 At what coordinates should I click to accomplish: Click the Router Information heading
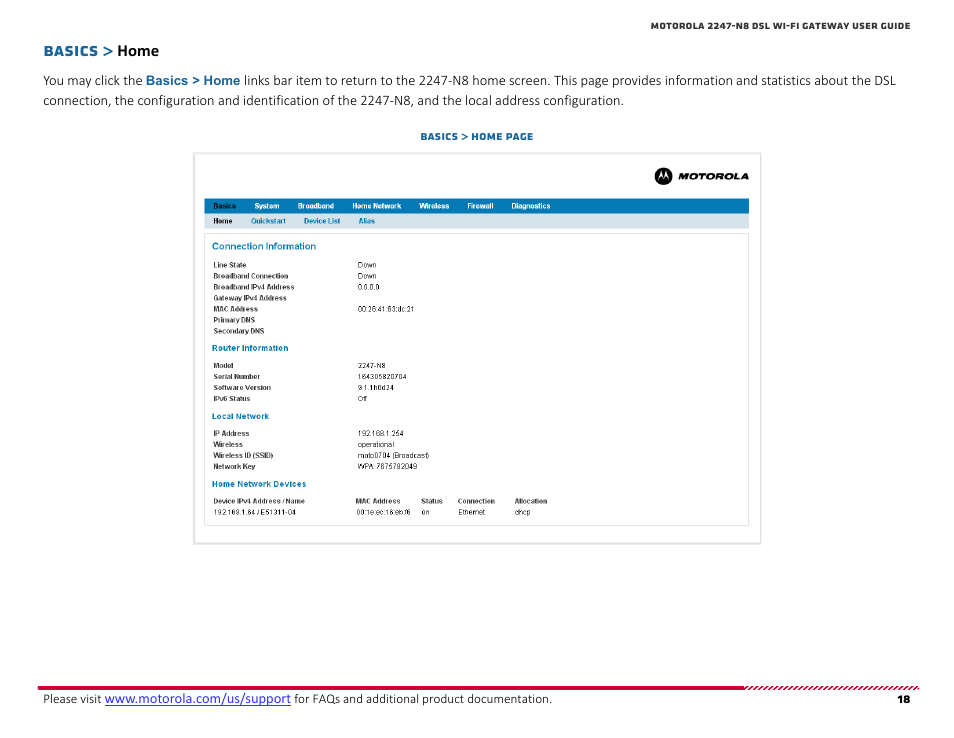(250, 348)
